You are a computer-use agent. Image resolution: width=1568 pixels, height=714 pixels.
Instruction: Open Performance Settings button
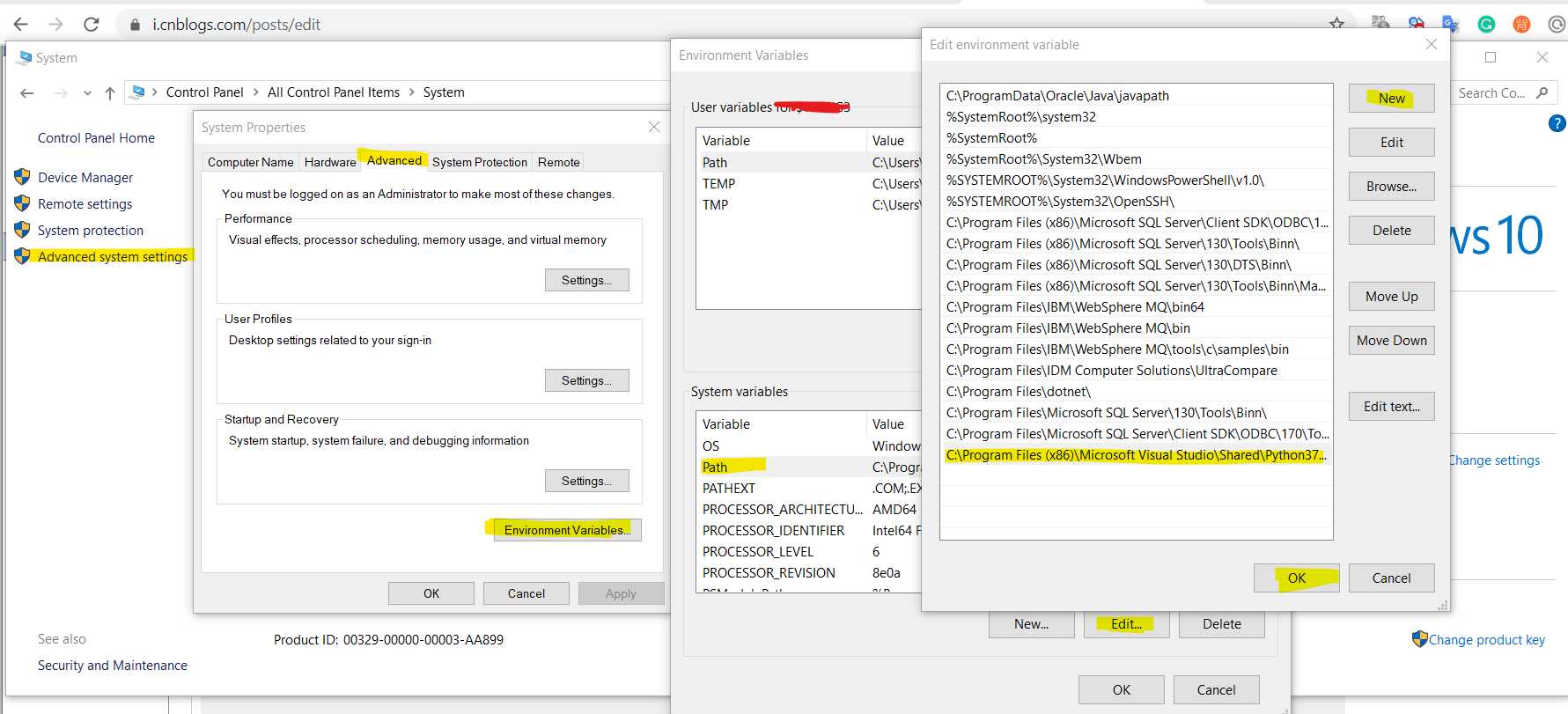point(586,280)
